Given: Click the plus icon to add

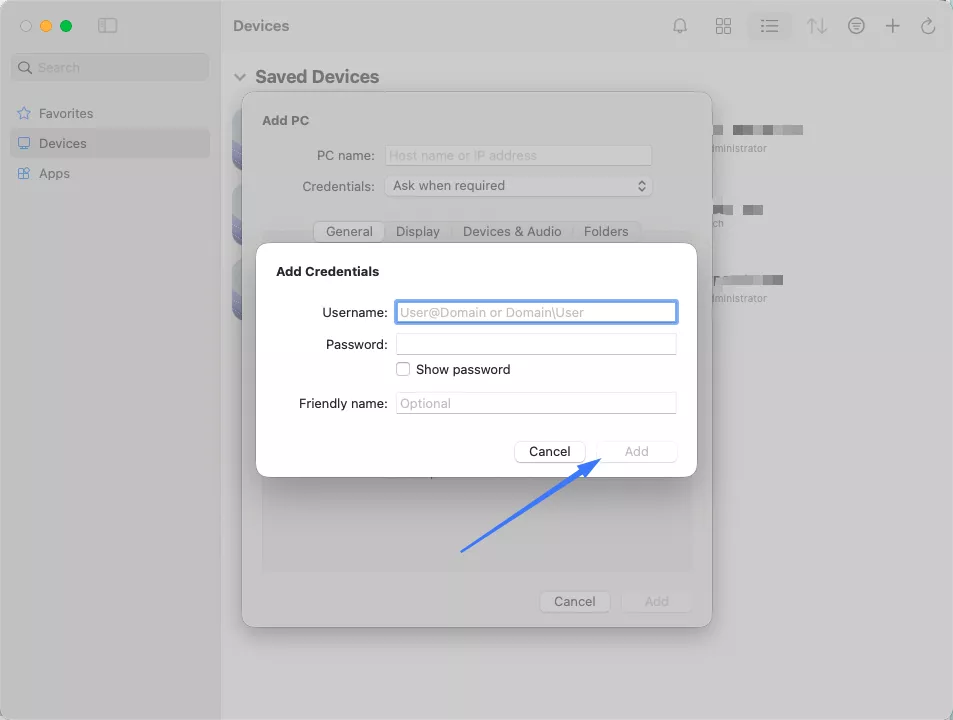Looking at the screenshot, I should coord(893,27).
